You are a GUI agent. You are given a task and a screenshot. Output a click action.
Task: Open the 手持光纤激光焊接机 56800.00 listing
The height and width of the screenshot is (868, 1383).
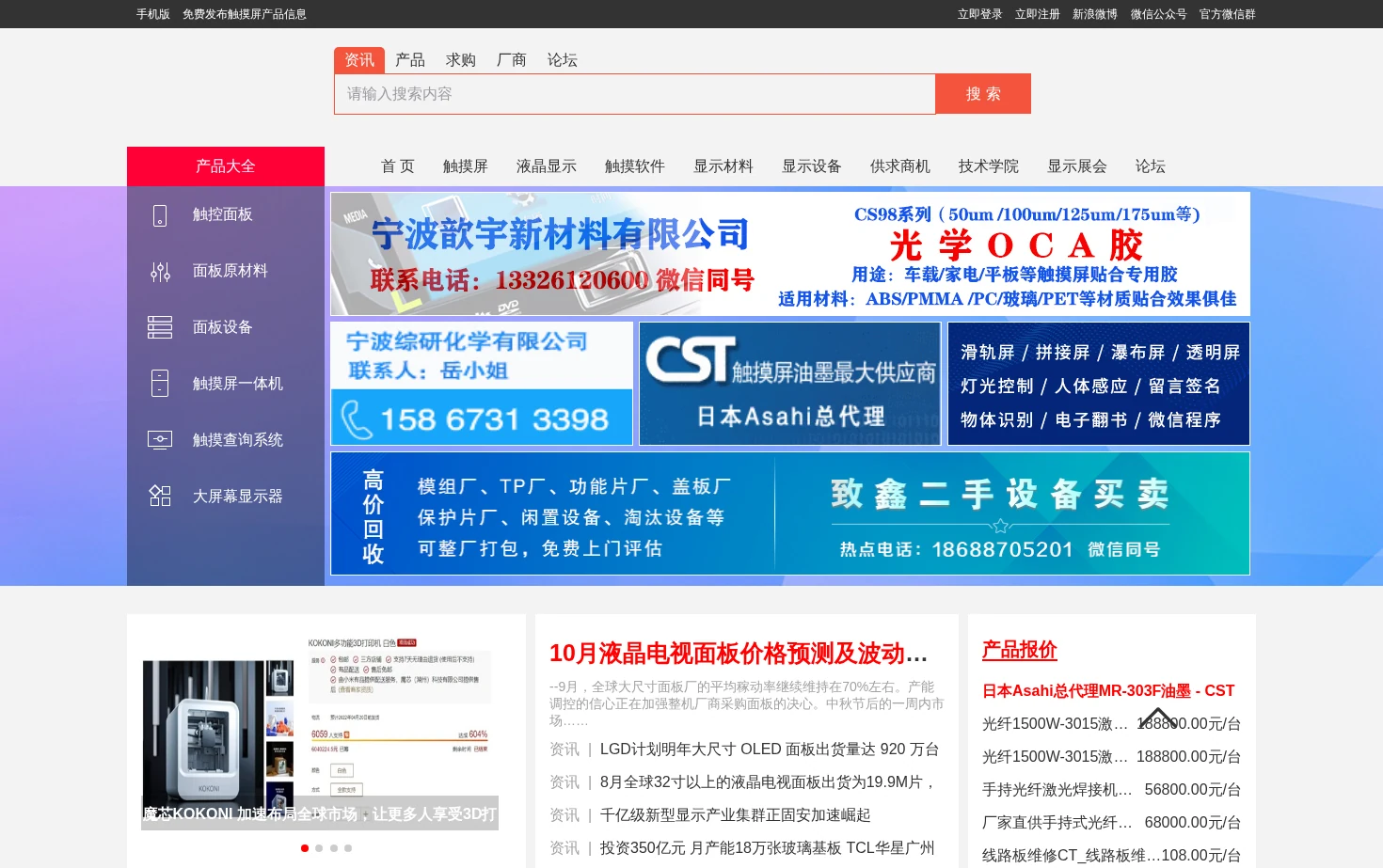coord(1111,790)
